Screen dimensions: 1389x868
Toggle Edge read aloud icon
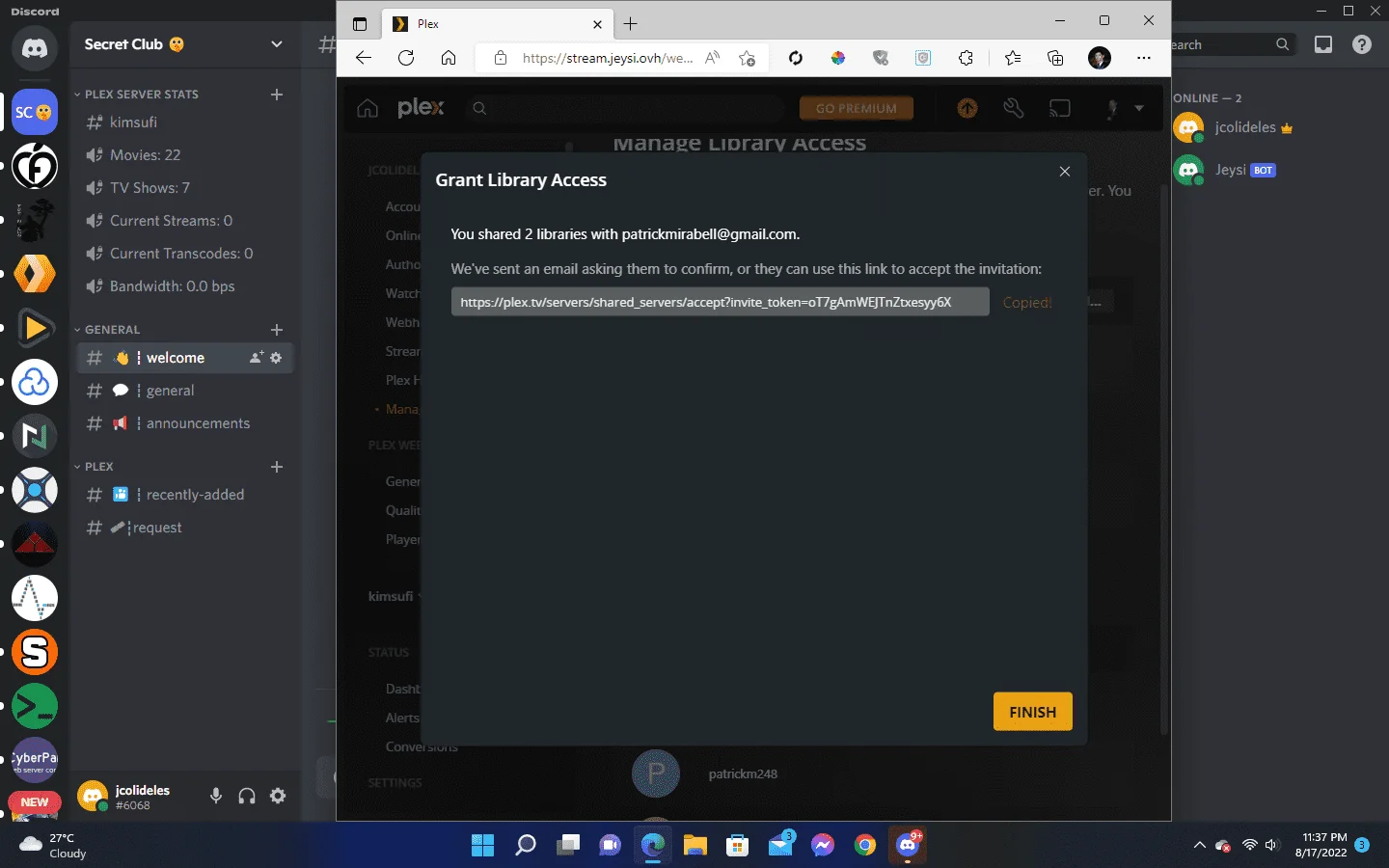(713, 58)
